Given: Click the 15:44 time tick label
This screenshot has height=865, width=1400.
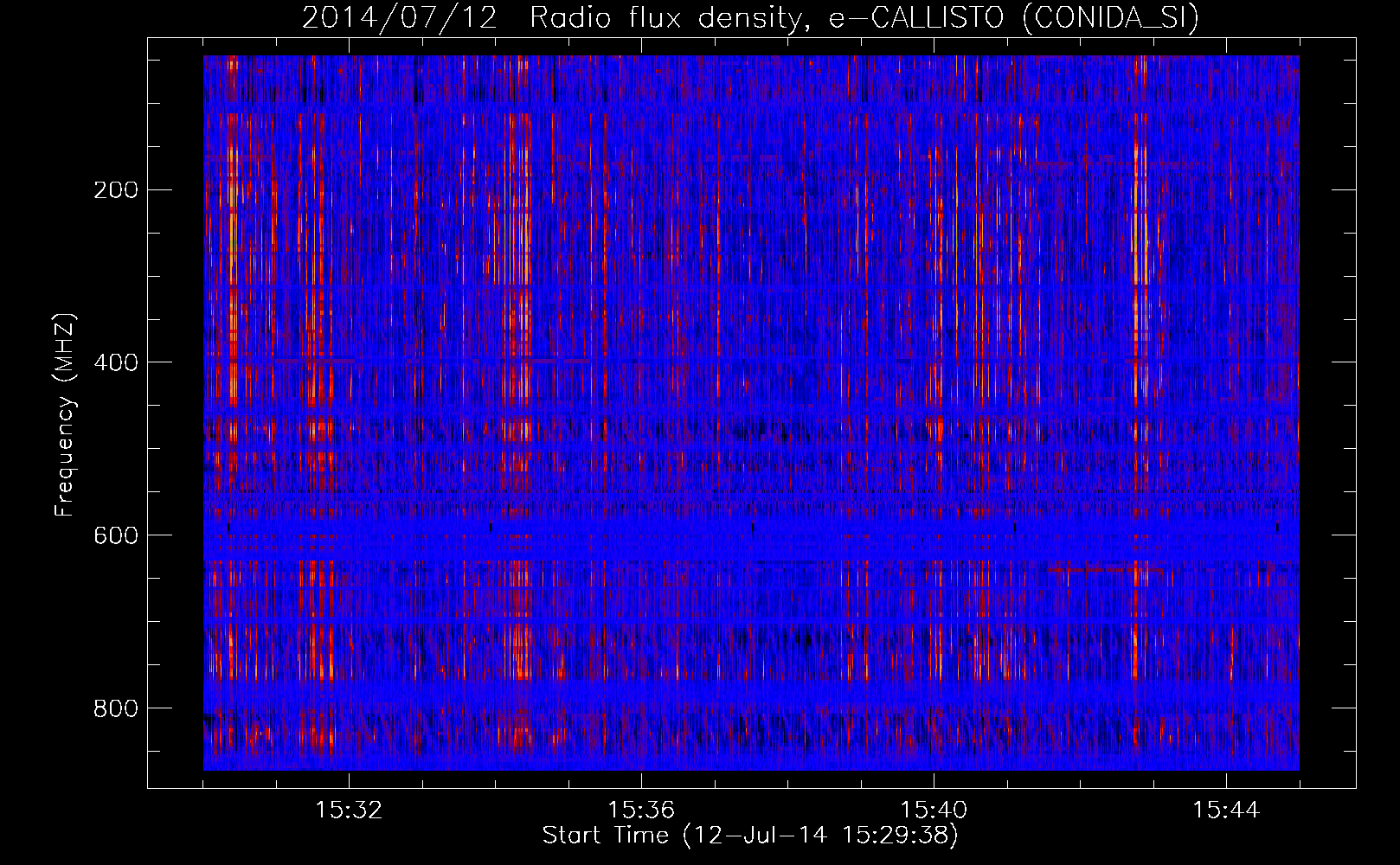Looking at the screenshot, I should coord(1226,810).
